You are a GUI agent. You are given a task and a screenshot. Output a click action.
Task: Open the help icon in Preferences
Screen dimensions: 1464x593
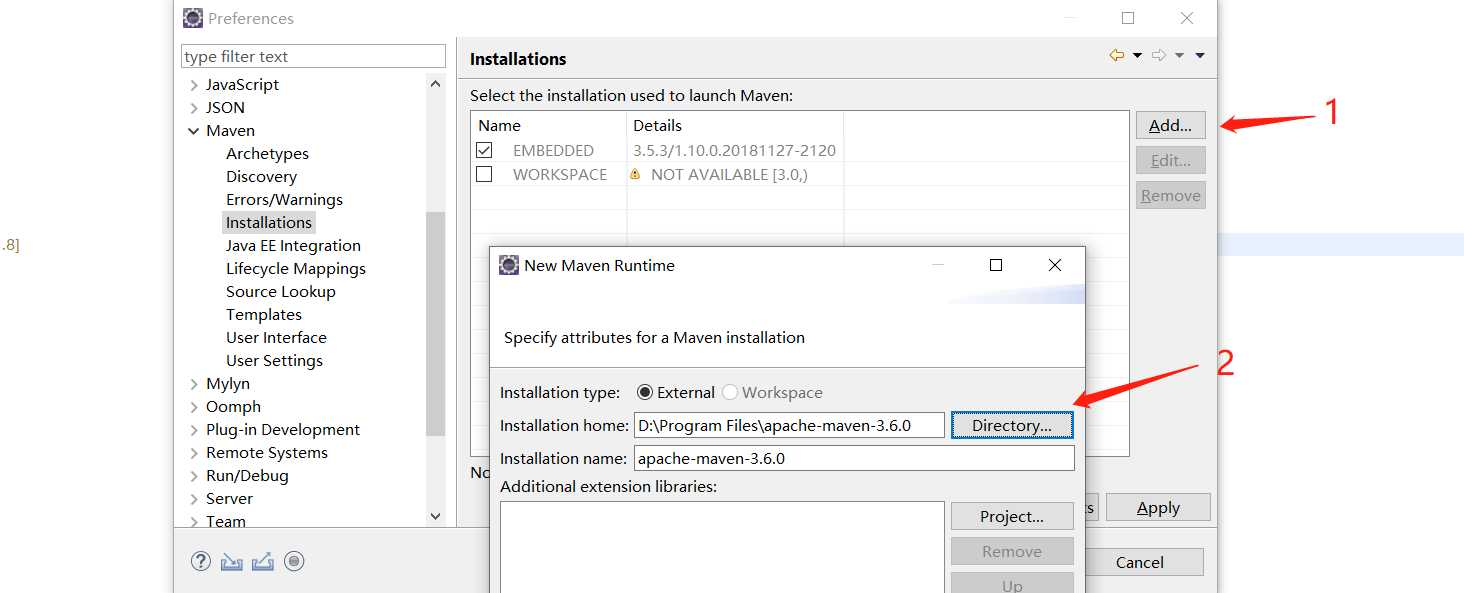click(x=201, y=561)
